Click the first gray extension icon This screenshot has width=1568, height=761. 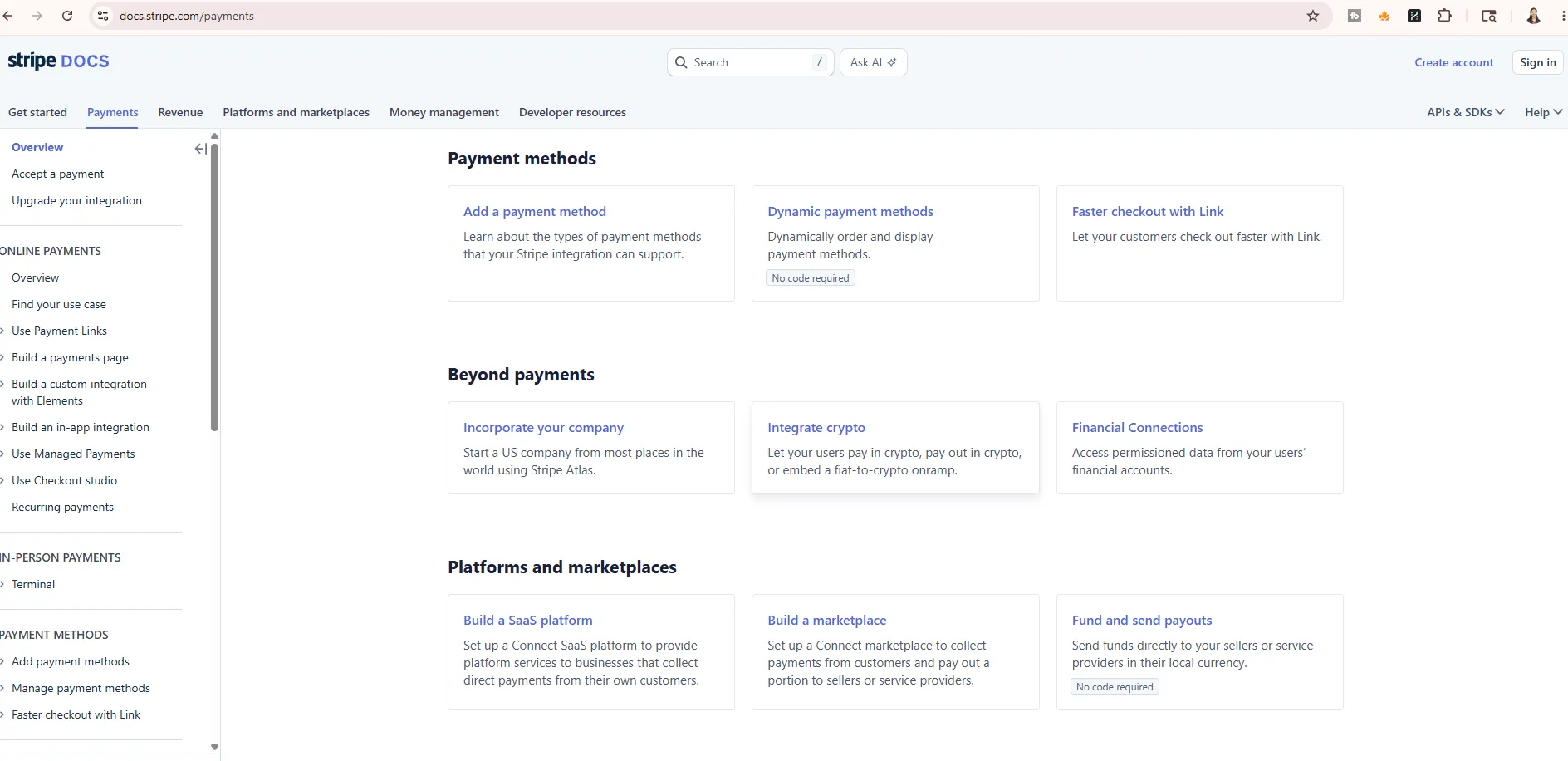coord(1355,16)
